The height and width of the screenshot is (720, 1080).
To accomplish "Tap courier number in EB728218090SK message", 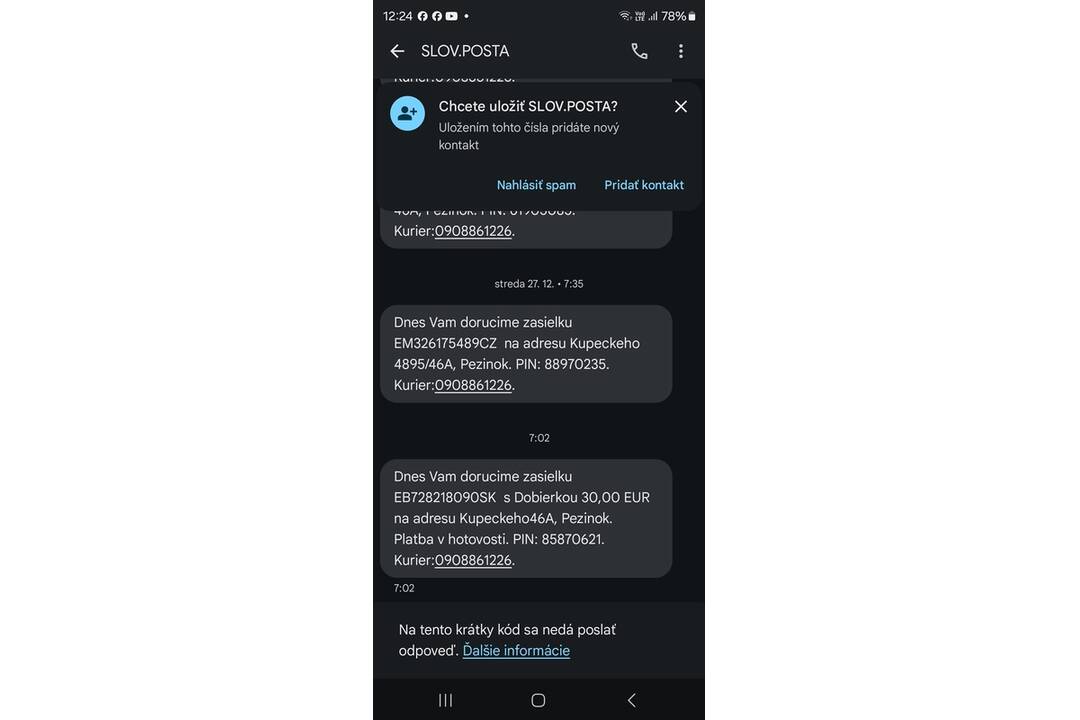I will (x=473, y=560).
